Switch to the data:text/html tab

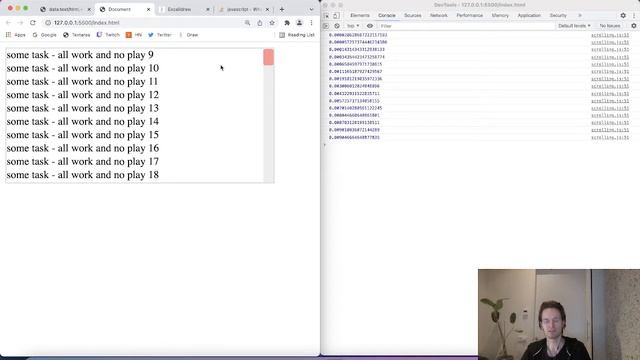[x=65, y=9]
